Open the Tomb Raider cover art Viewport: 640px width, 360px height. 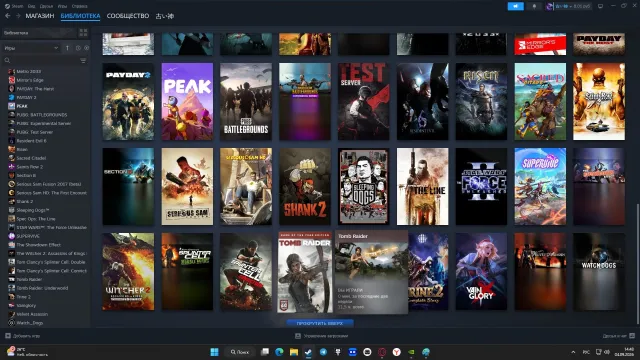[x=304, y=272]
